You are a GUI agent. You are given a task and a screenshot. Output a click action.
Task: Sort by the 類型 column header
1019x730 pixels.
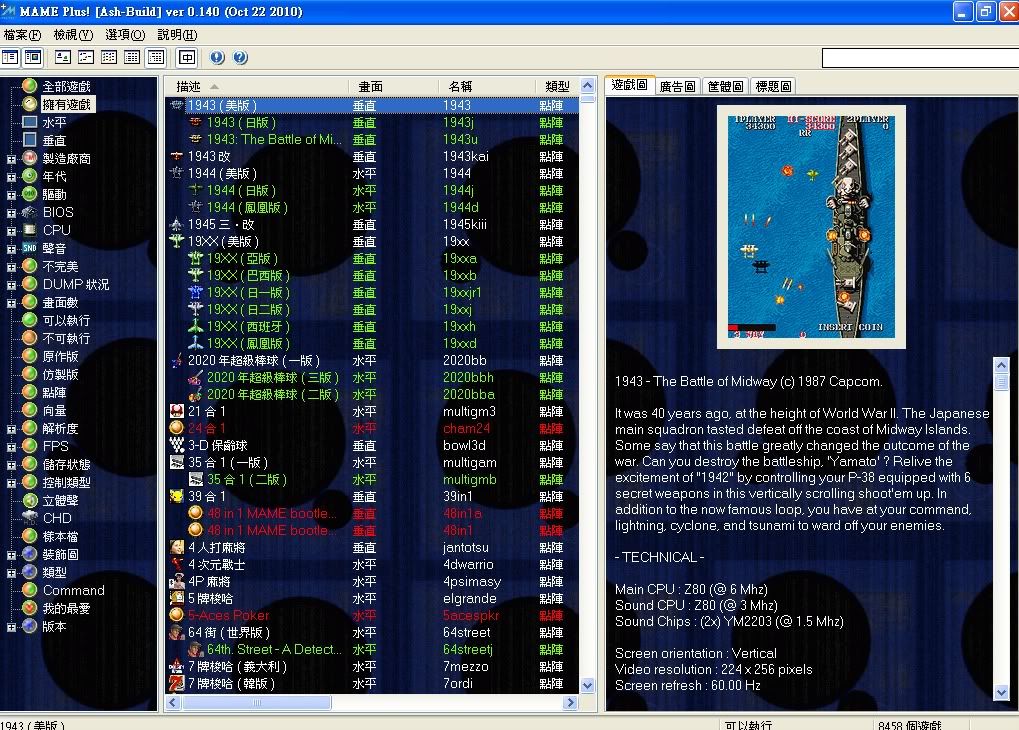coord(557,86)
